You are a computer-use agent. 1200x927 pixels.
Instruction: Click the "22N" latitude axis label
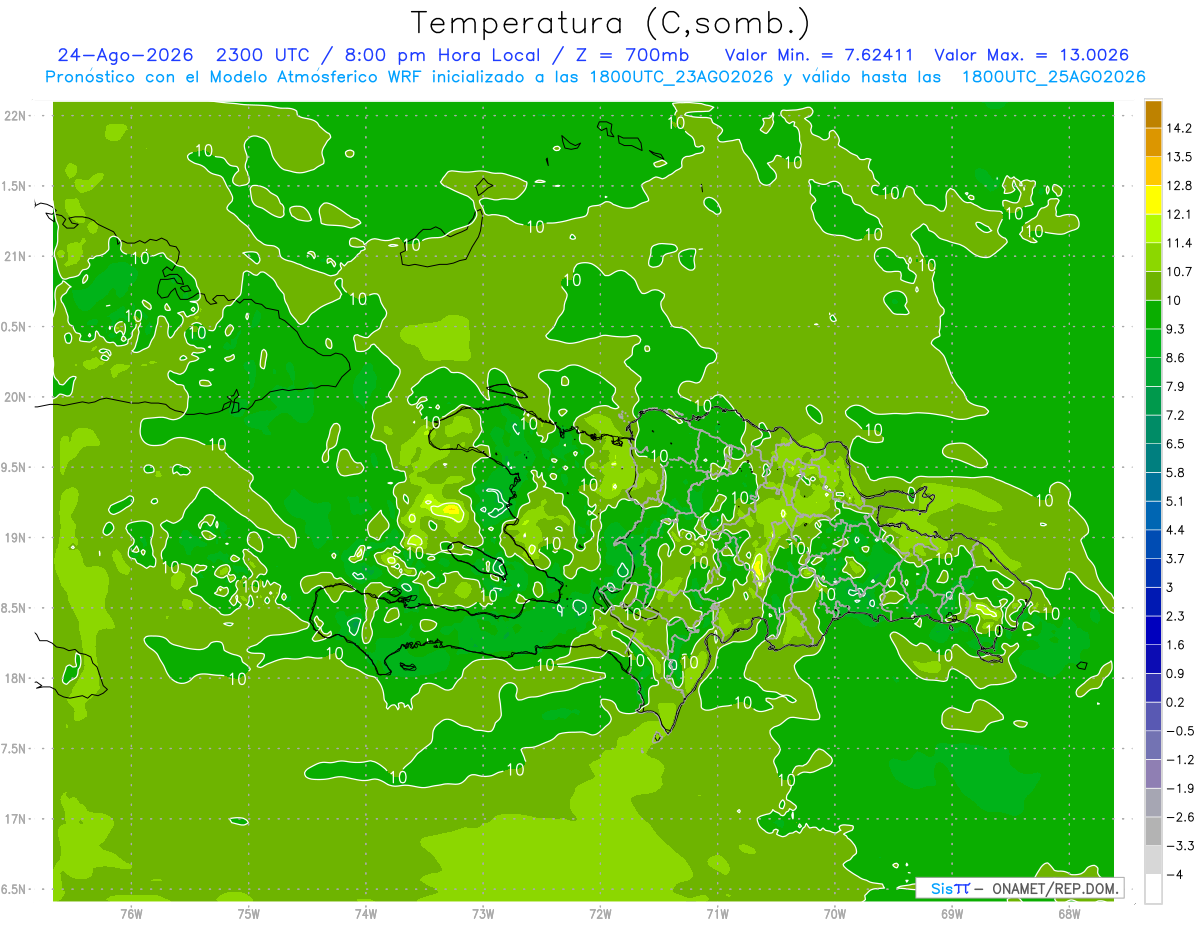tap(17, 115)
